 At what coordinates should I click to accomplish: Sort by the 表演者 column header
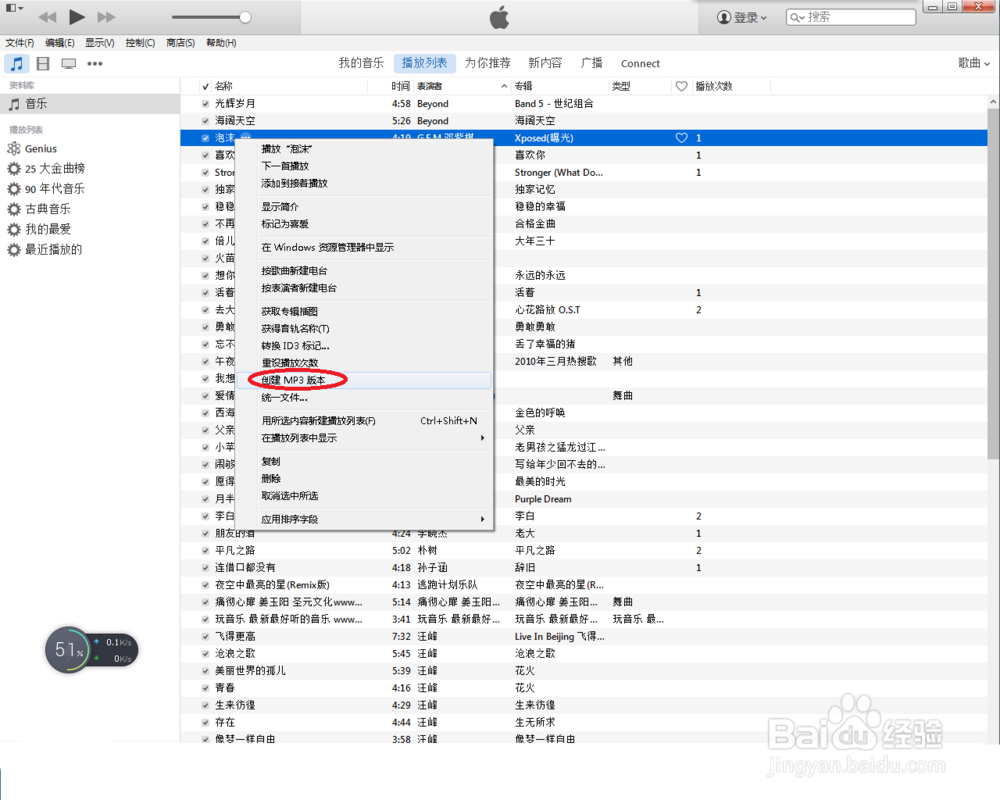click(462, 86)
